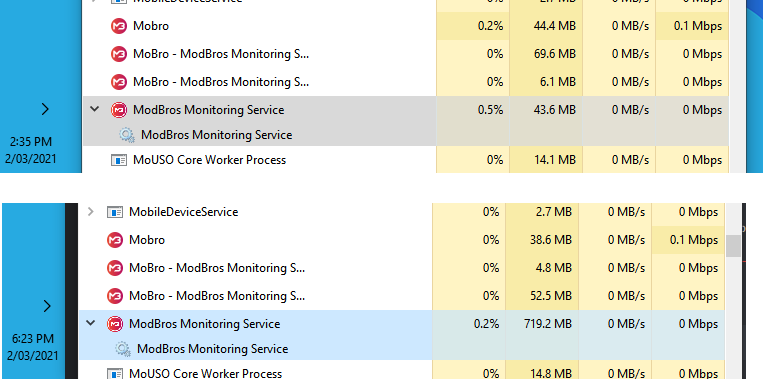Click the MoUSO Core Worker icon at 14.1 MB
The height and width of the screenshot is (379, 763).
coord(119,160)
